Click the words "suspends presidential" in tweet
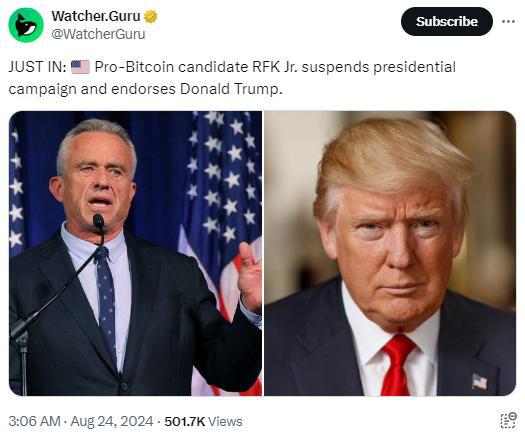This screenshot has height=440, width=525. coord(378,67)
